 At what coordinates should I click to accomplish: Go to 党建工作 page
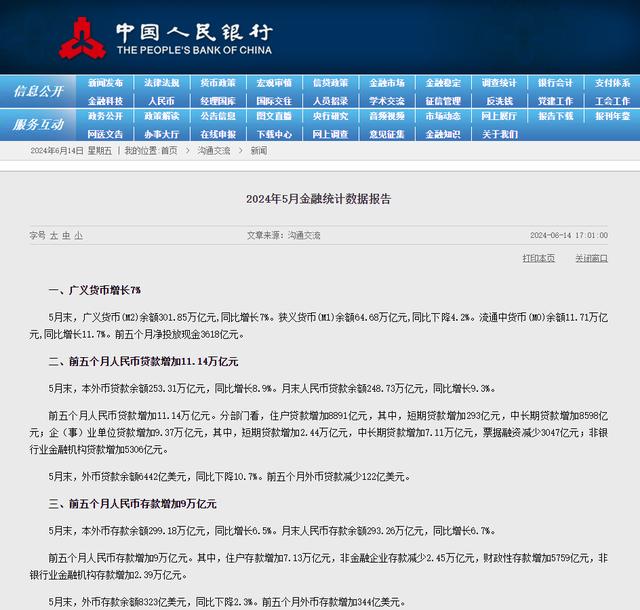[x=556, y=101]
